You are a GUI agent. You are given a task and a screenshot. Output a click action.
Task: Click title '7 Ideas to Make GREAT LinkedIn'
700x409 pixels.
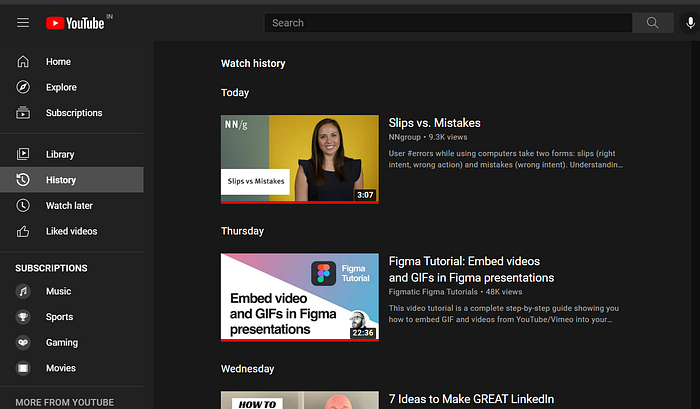[x=471, y=399]
